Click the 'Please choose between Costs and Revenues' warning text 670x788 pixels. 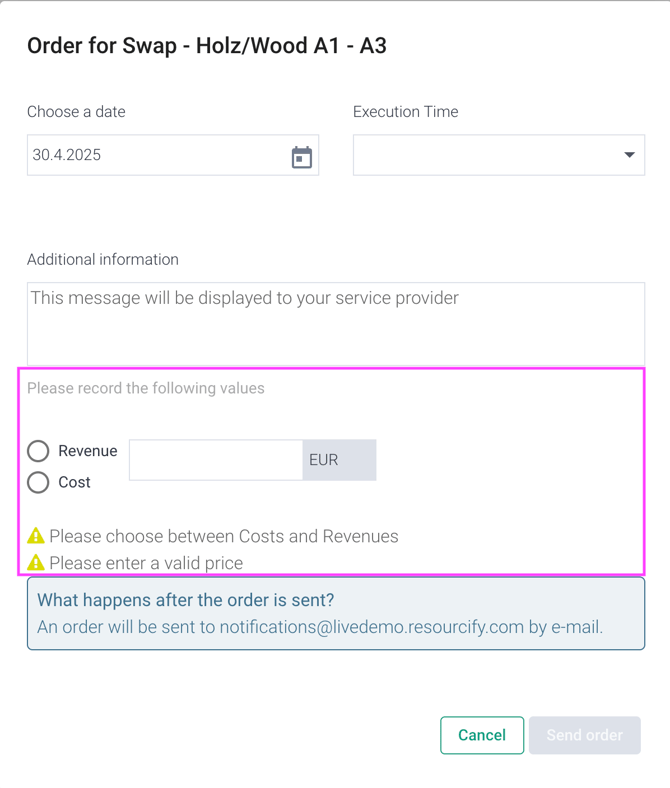point(224,536)
